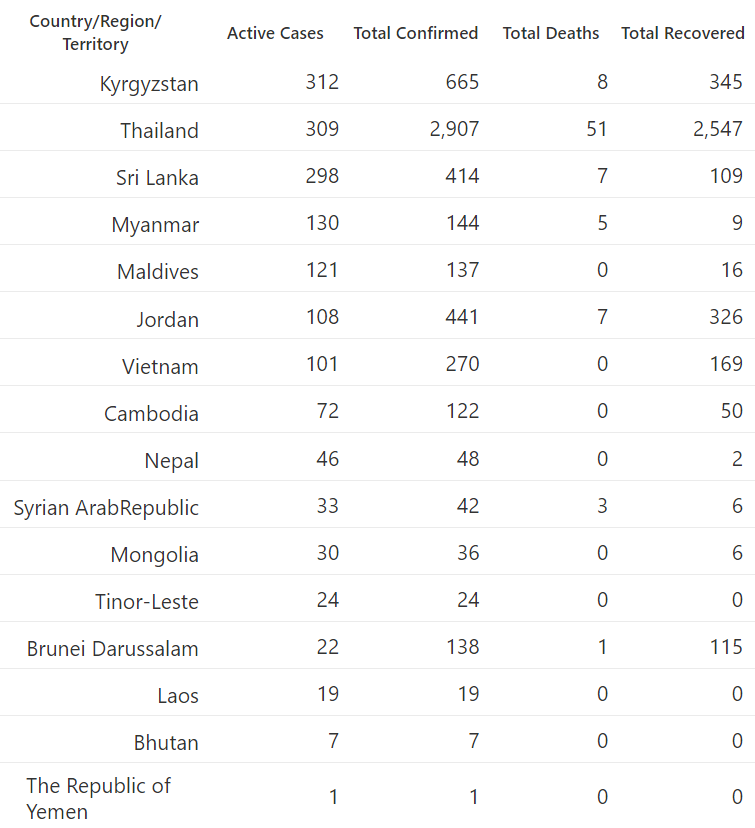Click the Total Confirmed column header
This screenshot has width=755, height=828.
[416, 33]
